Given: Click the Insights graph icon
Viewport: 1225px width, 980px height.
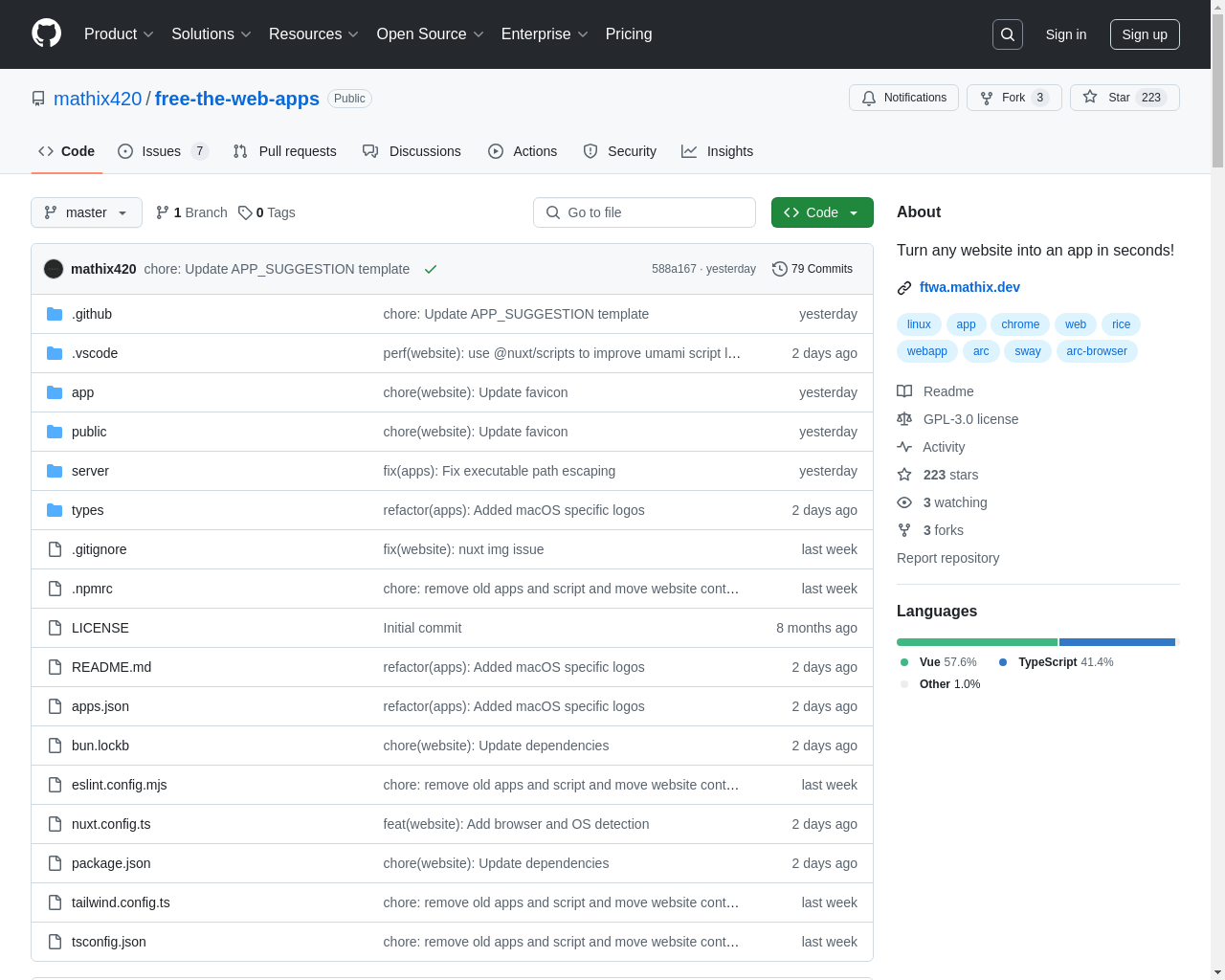Looking at the screenshot, I should [689, 151].
